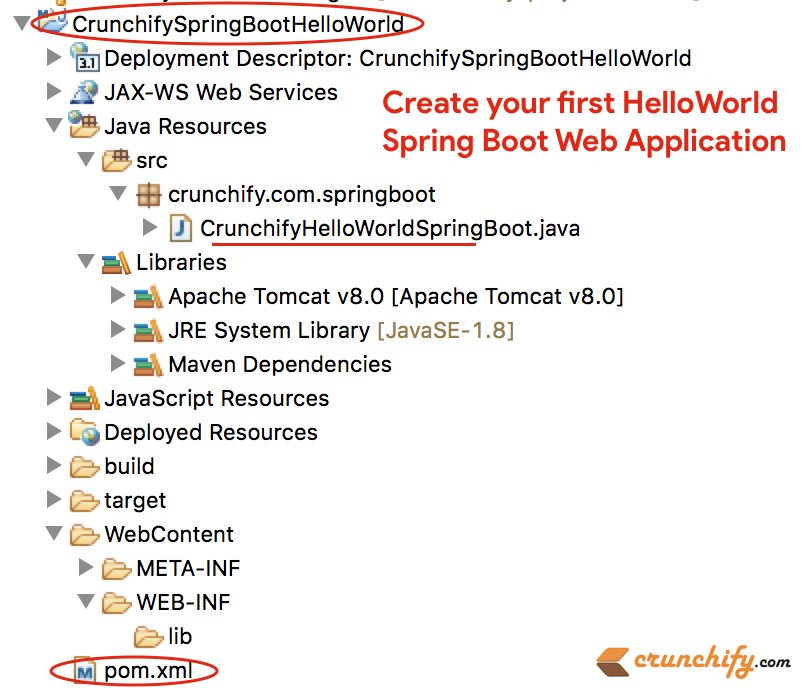The height and width of the screenshot is (688, 806).
Task: Collapse the WebContent folder arrow
Action: click(x=53, y=535)
